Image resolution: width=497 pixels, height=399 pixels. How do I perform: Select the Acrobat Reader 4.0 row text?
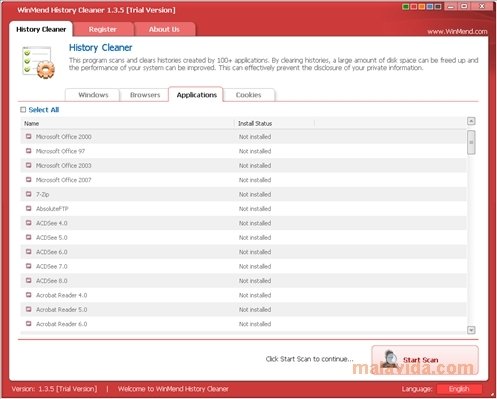[x=61, y=295]
